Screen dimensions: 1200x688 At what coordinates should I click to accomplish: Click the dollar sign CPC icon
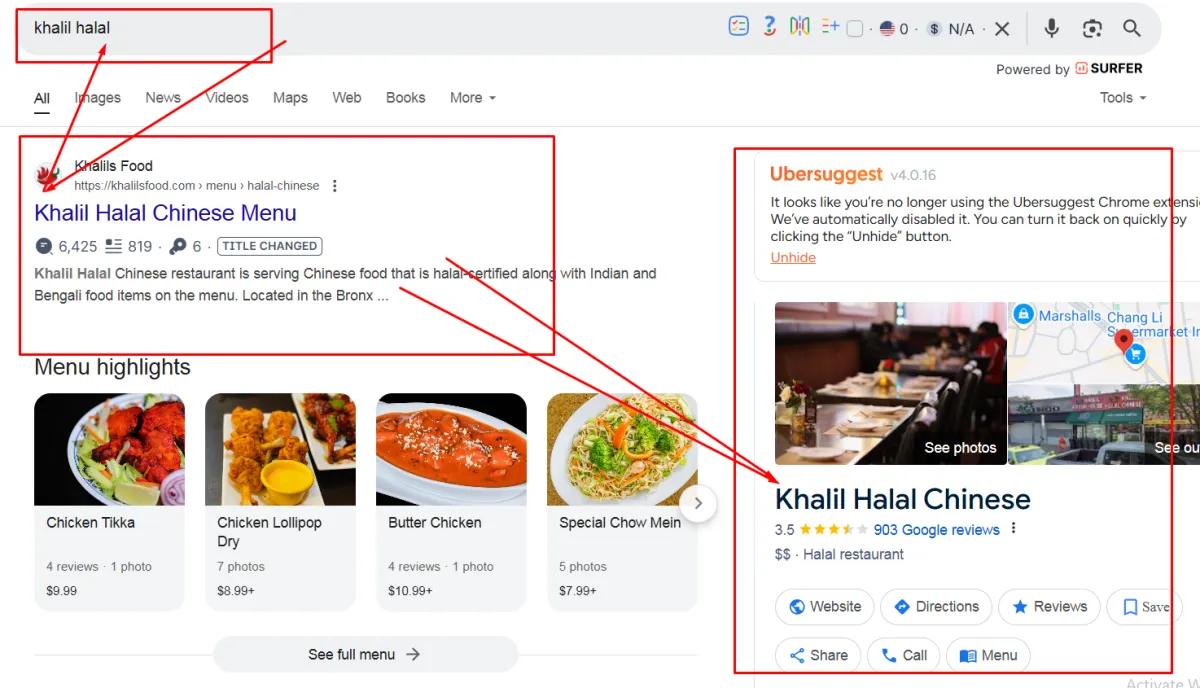pyautogui.click(x=934, y=29)
